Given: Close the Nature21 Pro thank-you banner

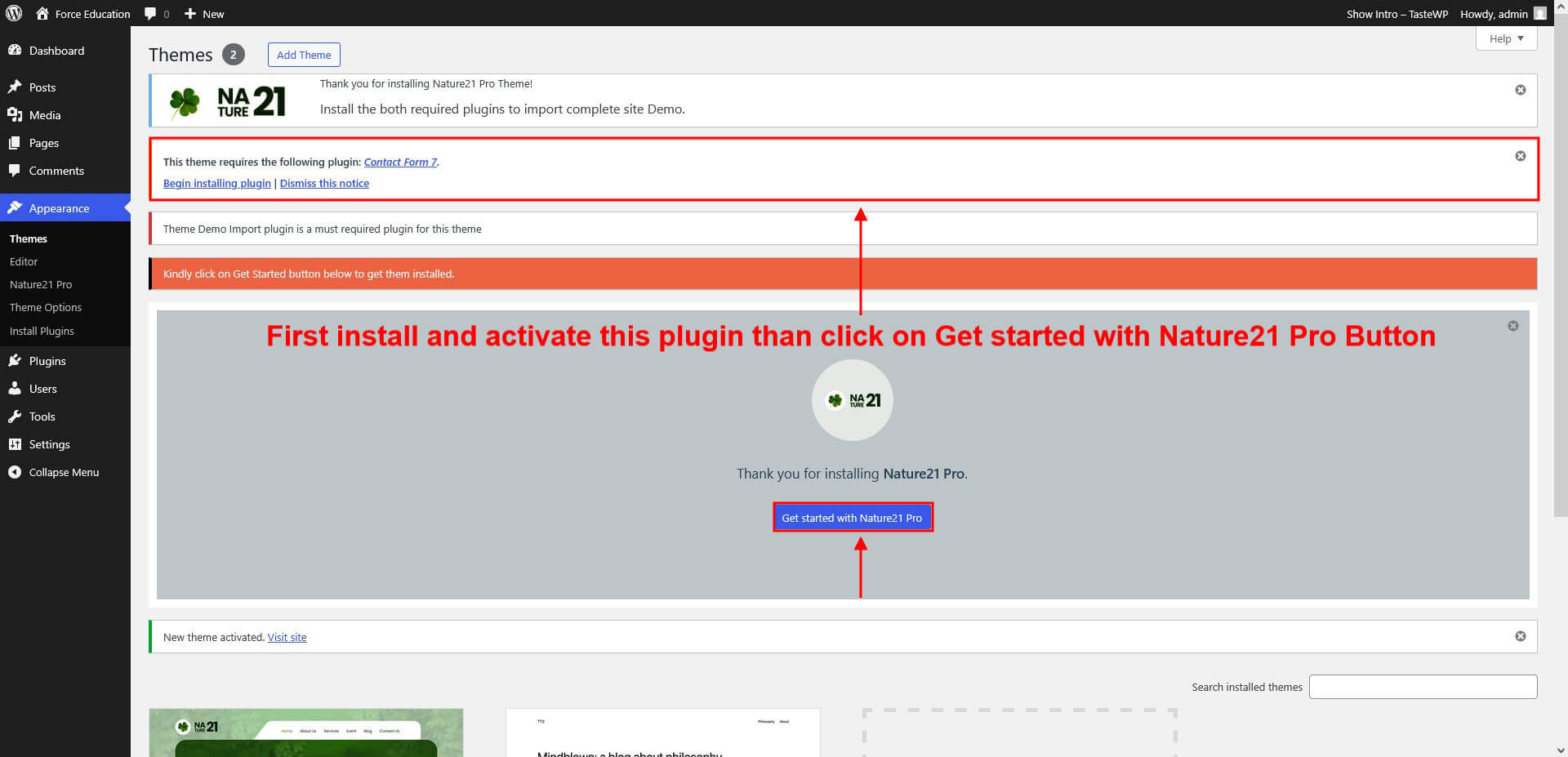Looking at the screenshot, I should 1520,90.
